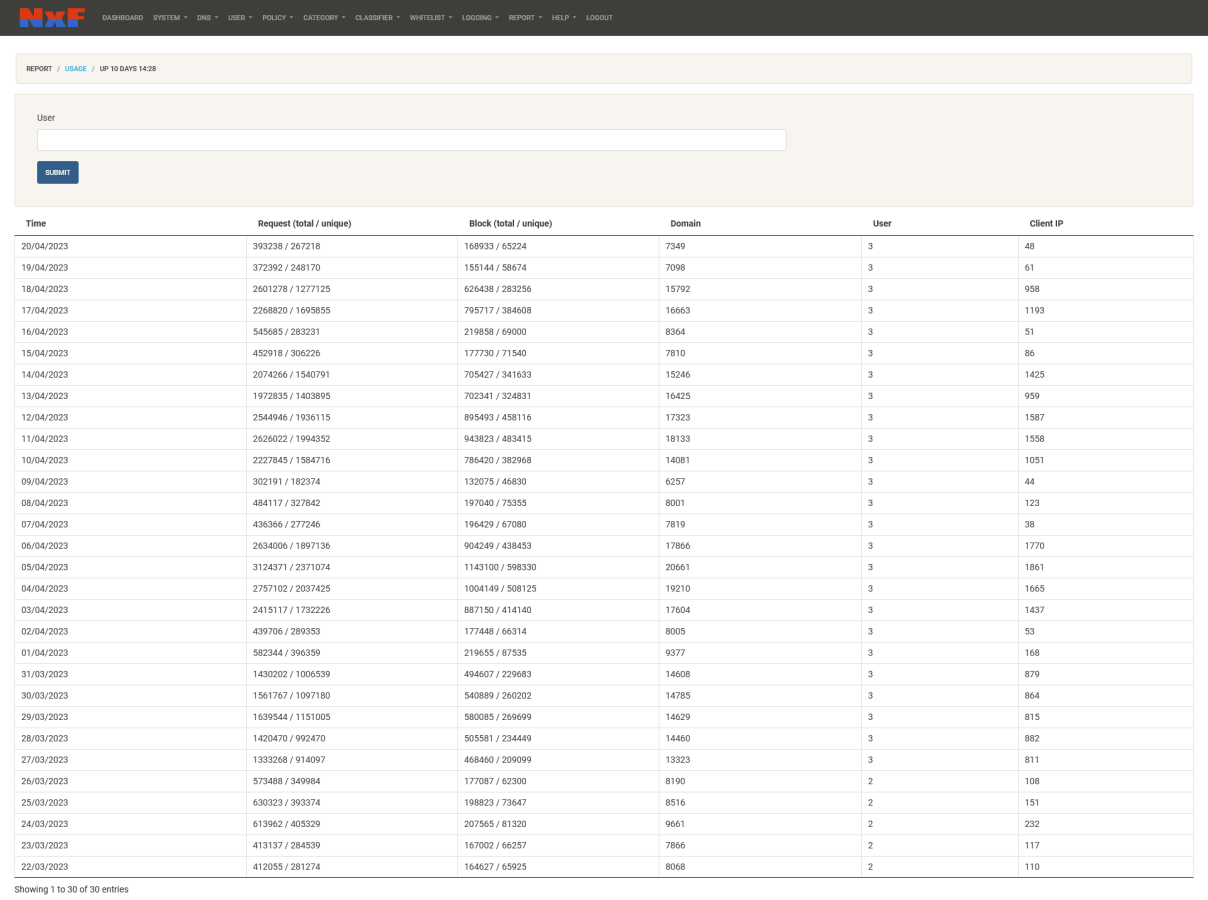
Task: Select the 05/04/2023 date cell
Action: 45,567
